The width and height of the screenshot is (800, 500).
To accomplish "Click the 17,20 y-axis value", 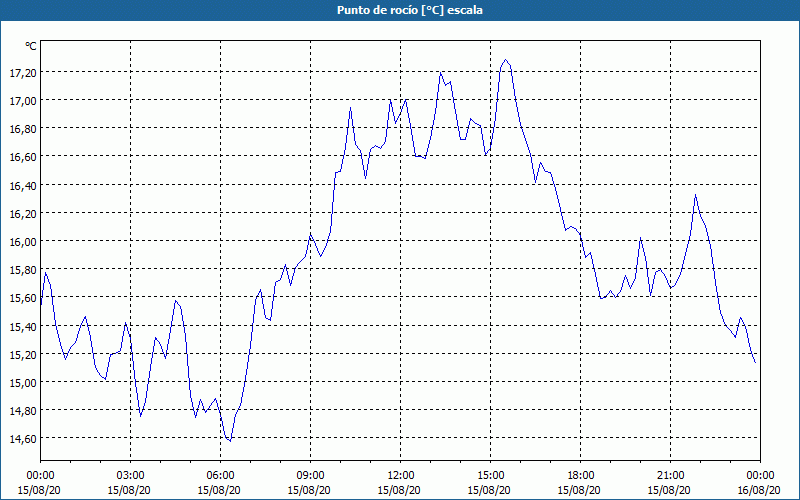I will tap(23, 73).
